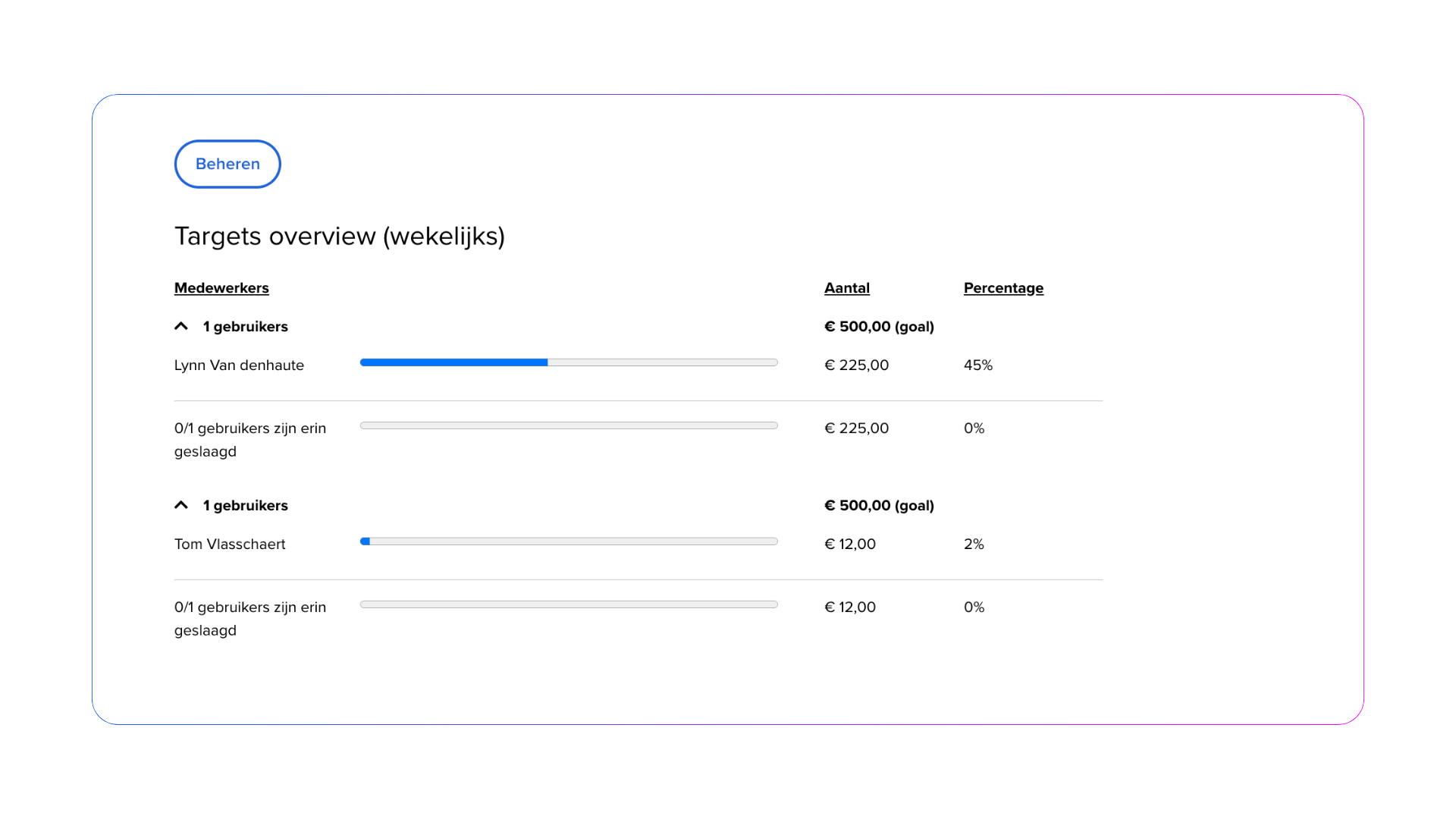Image resolution: width=1456 pixels, height=819 pixels.
Task: Click the 2% percentage value
Action: click(974, 544)
